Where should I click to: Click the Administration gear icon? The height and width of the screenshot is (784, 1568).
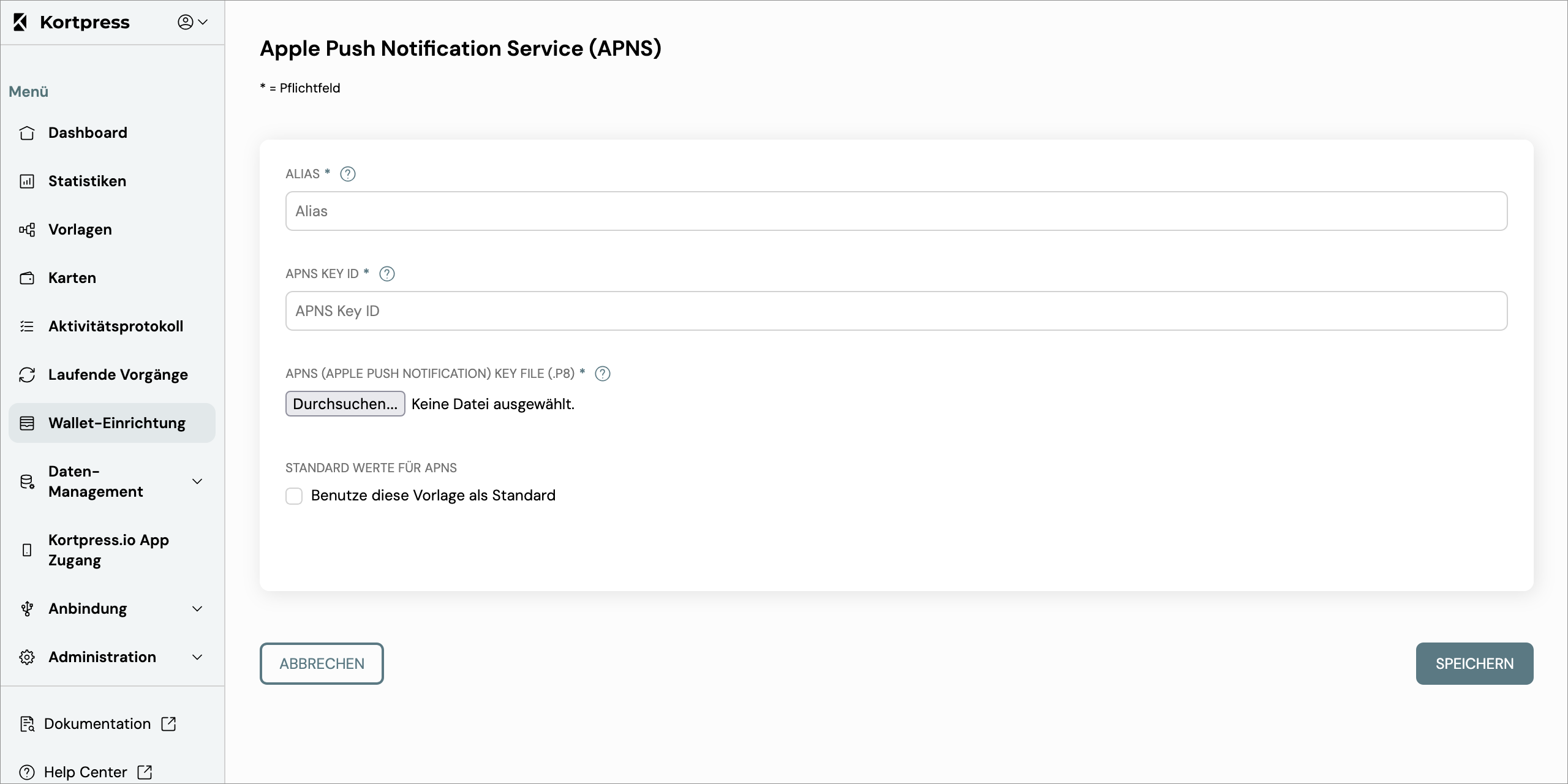(27, 657)
